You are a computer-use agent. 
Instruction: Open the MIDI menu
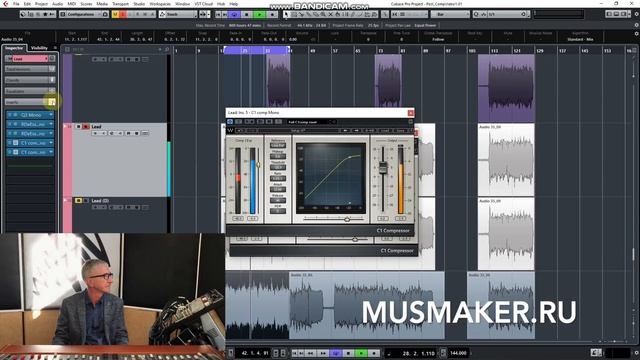(x=72, y=4)
